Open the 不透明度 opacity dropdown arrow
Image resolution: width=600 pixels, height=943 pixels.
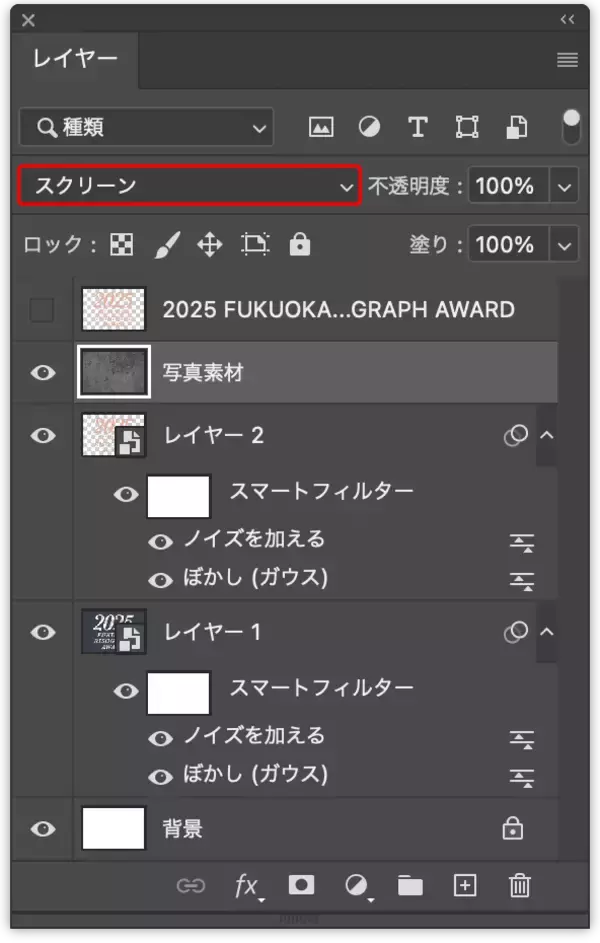pos(564,186)
